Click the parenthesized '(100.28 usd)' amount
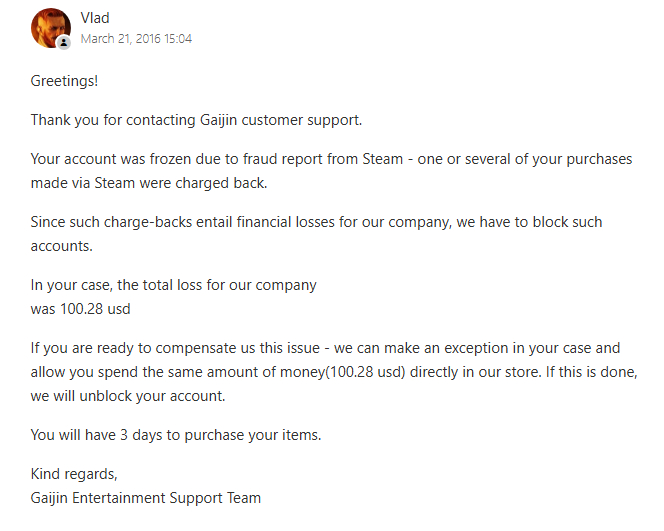Screen dimensions: 664x531 [365, 372]
